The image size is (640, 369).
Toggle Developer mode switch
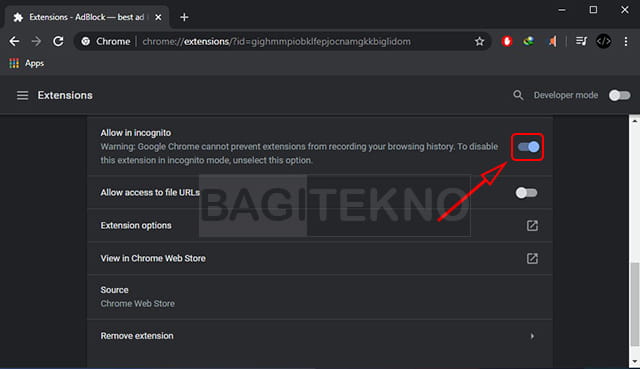coord(620,96)
